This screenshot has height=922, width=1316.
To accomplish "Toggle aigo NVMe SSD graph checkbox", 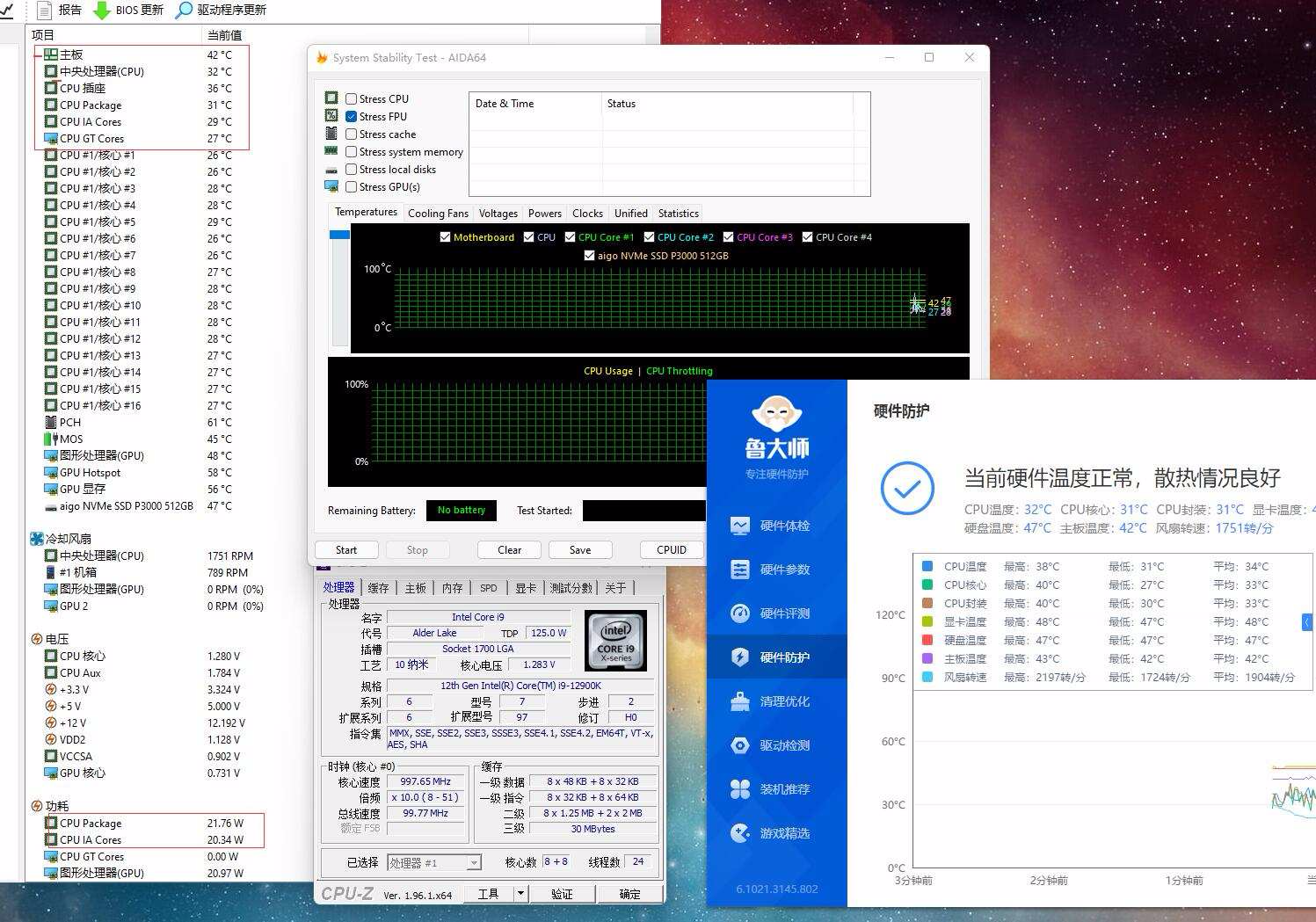I will [x=589, y=255].
